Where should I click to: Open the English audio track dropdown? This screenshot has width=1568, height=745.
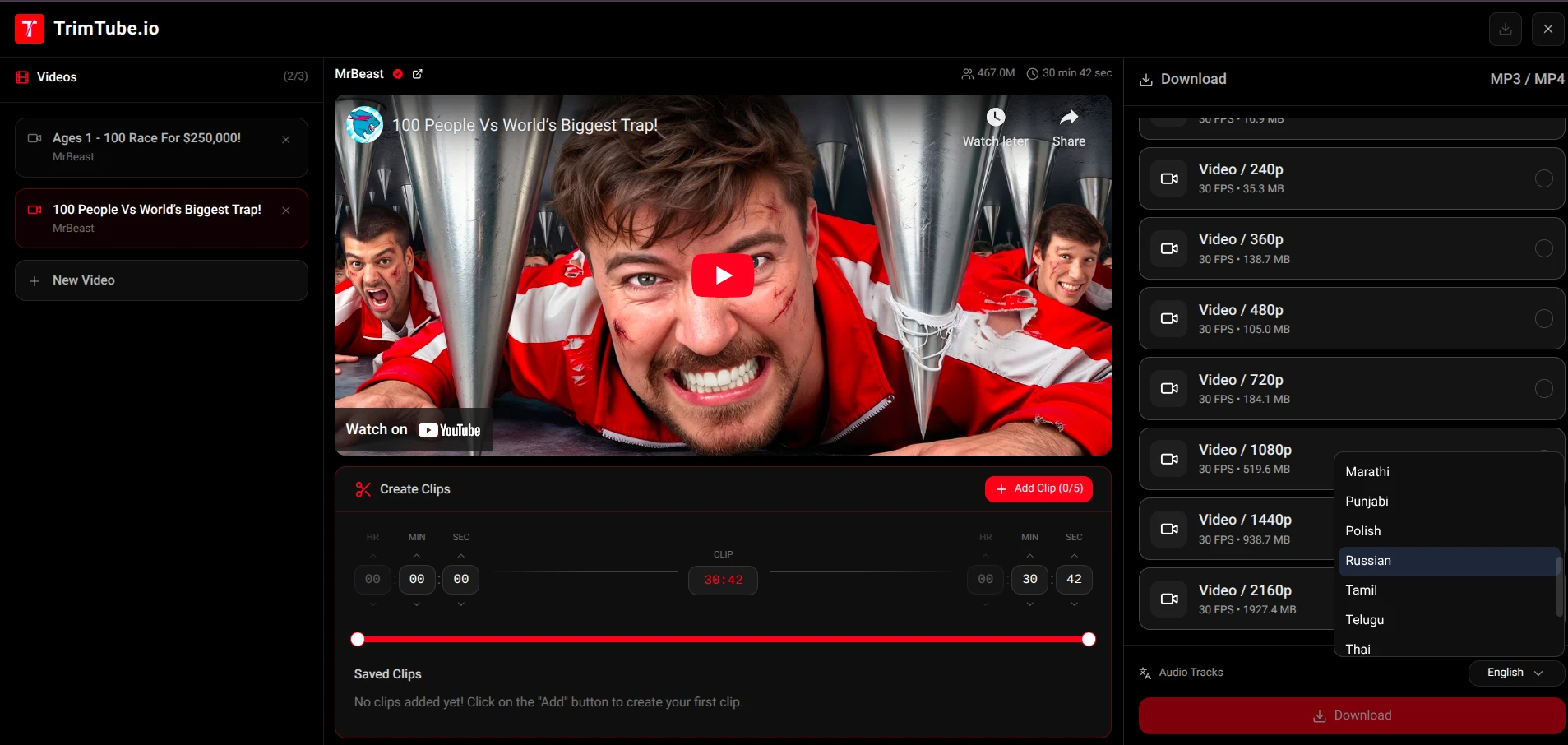click(x=1515, y=673)
